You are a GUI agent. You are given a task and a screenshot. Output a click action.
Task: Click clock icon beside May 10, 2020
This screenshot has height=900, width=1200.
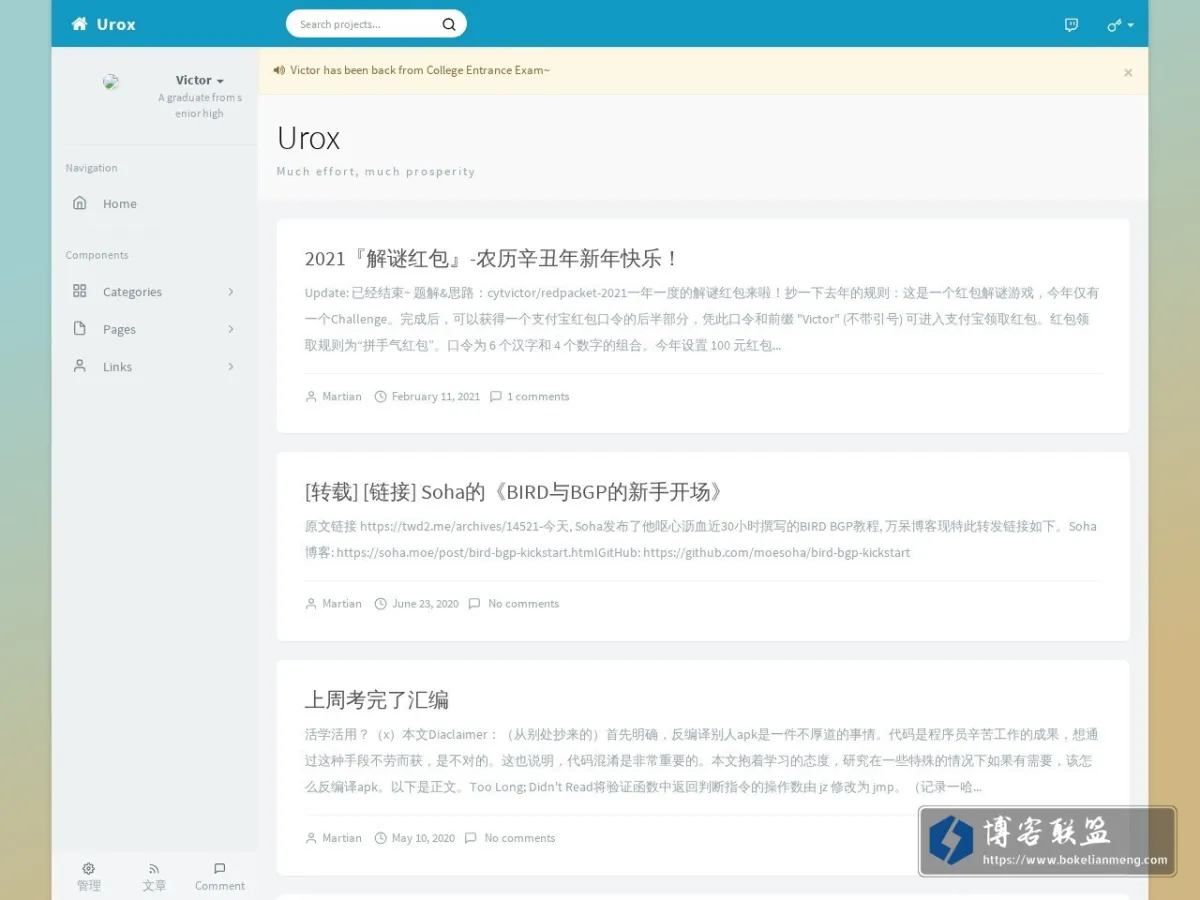pyautogui.click(x=380, y=838)
